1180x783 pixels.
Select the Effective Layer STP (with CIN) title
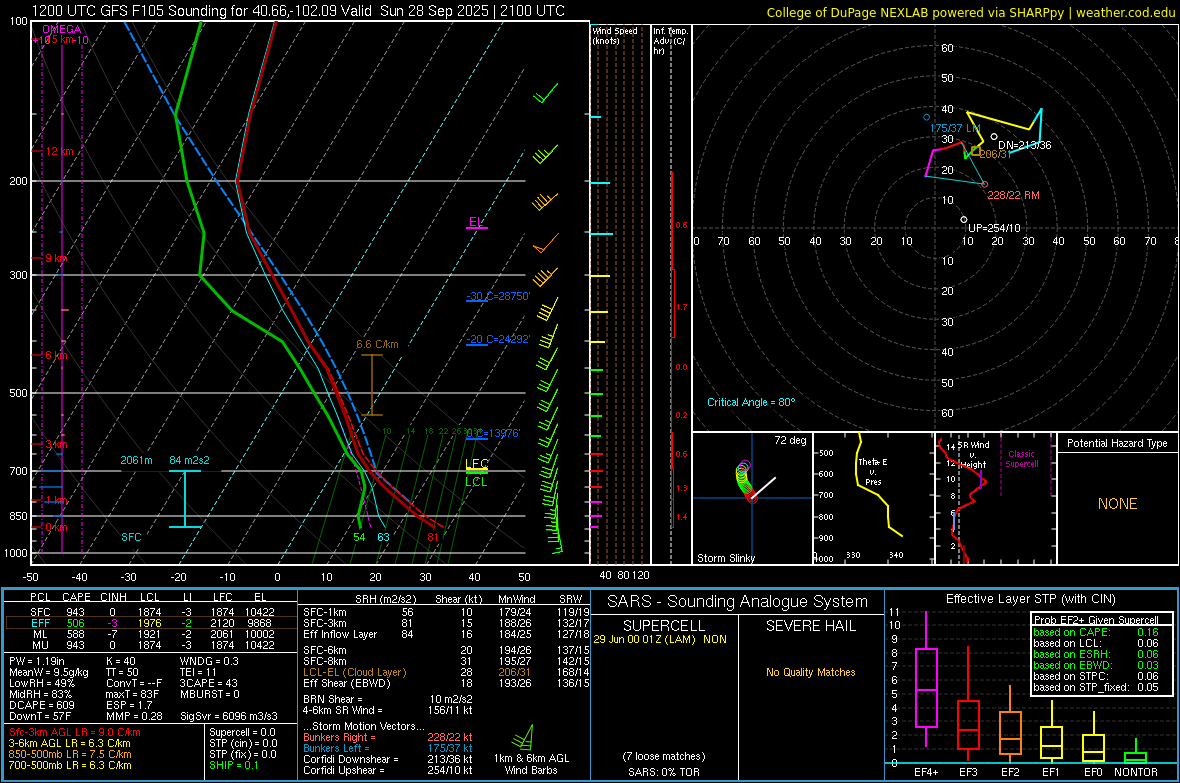pyautogui.click(x=1030, y=599)
